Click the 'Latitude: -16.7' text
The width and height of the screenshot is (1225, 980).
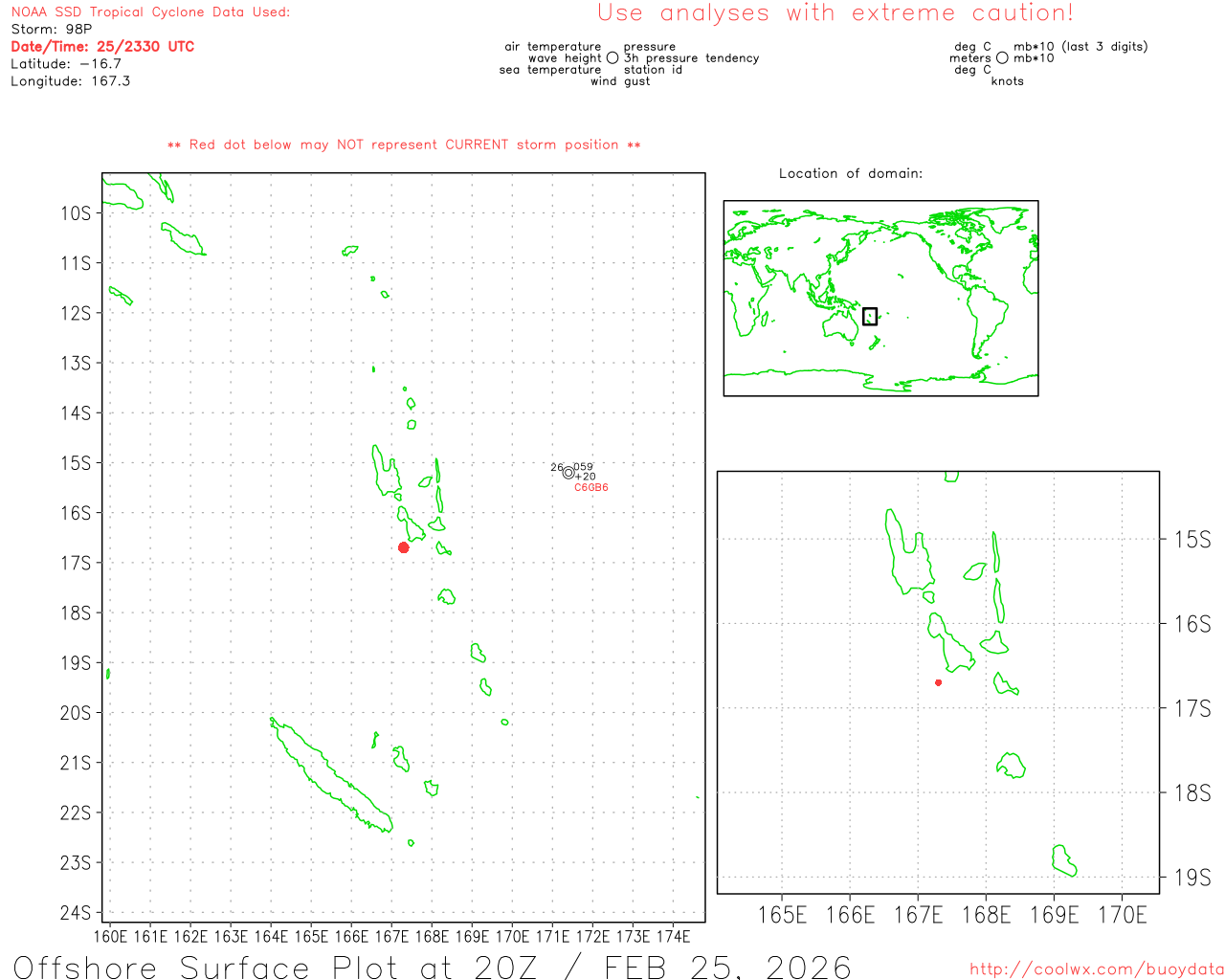[66, 64]
